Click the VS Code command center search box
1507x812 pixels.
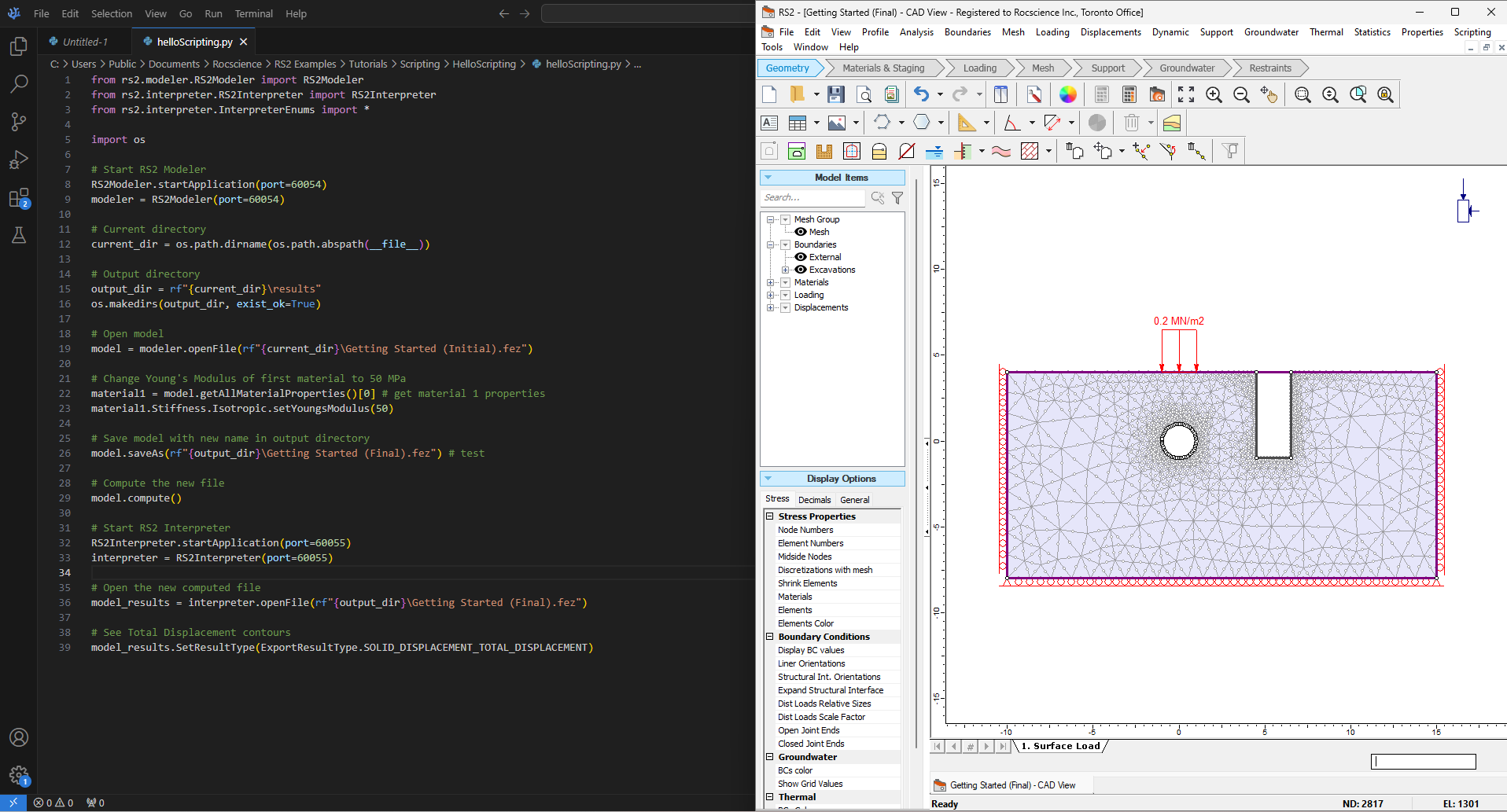click(648, 13)
